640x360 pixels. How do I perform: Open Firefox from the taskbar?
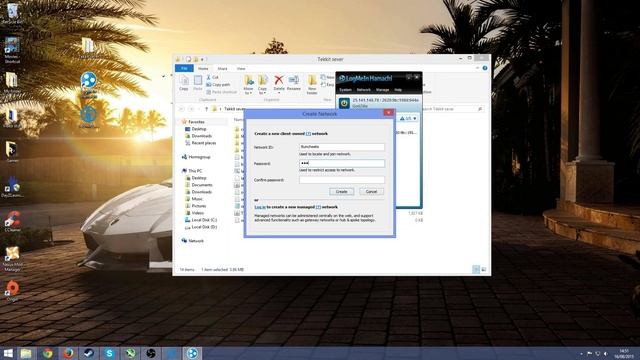69,353
